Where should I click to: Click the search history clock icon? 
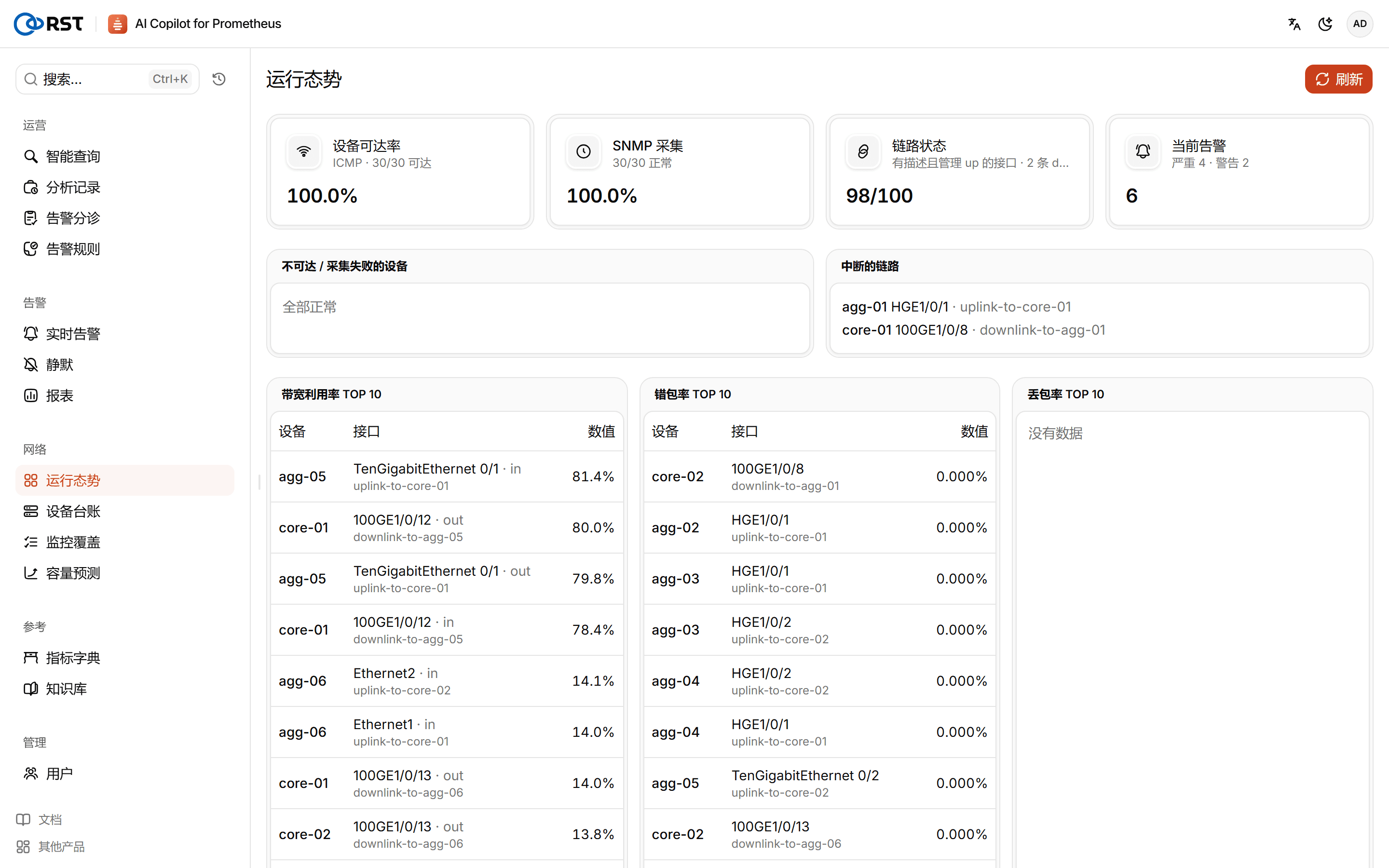pos(218,79)
